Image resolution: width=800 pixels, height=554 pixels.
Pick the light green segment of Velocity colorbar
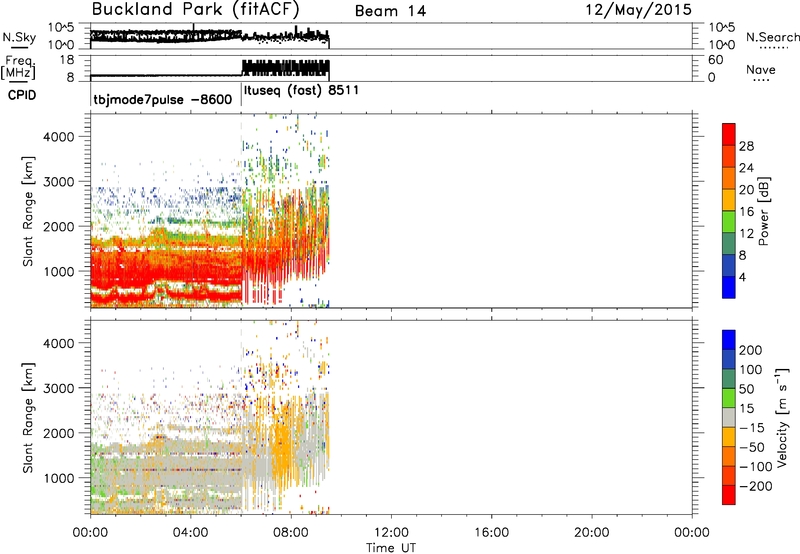[729, 398]
